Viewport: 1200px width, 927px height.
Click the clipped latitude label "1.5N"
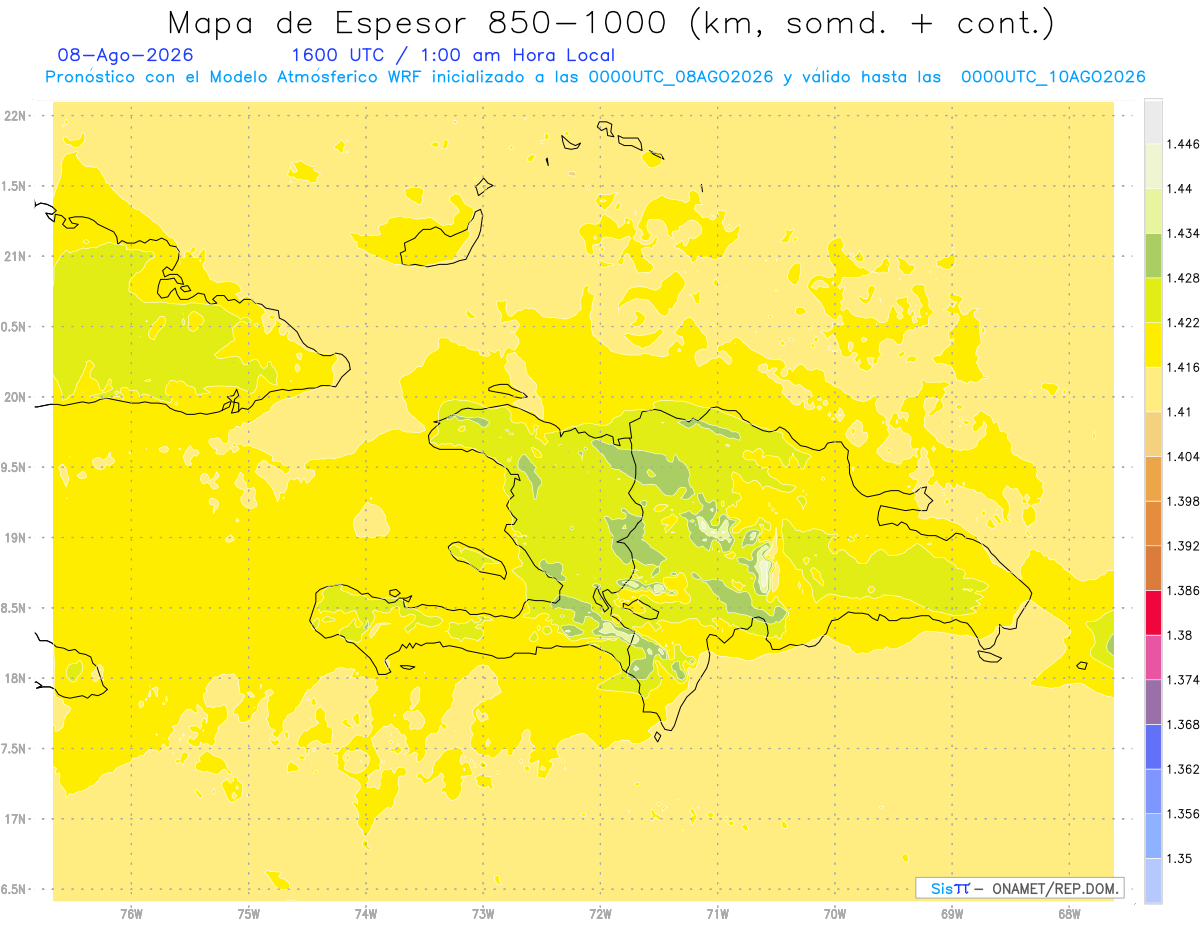pyautogui.click(x=14, y=186)
